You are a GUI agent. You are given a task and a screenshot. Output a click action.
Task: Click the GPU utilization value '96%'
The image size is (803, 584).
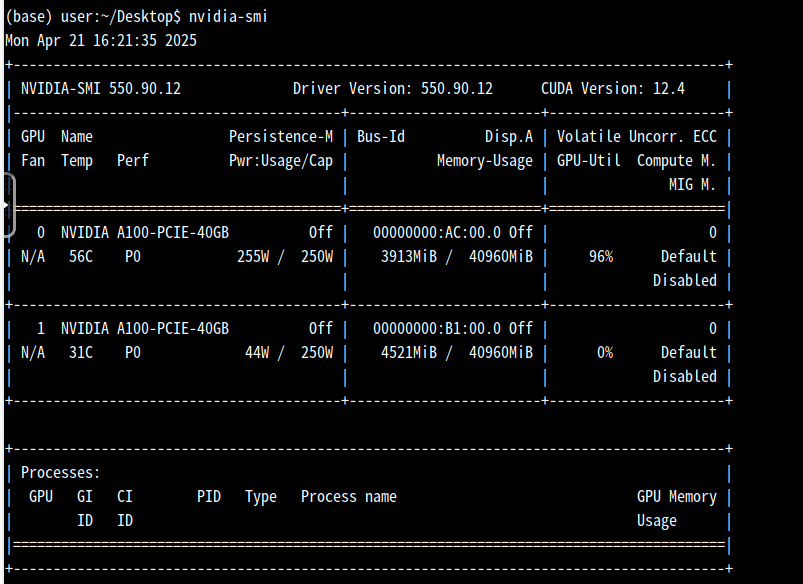click(x=601, y=257)
